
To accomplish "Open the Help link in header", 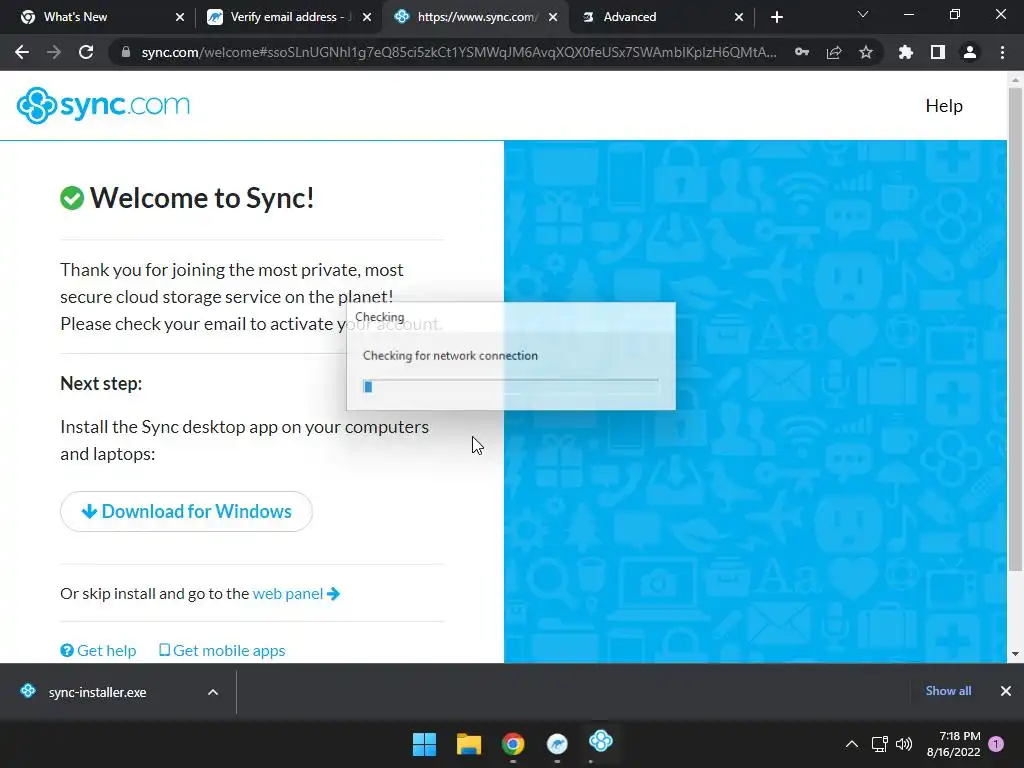I will 944,106.
